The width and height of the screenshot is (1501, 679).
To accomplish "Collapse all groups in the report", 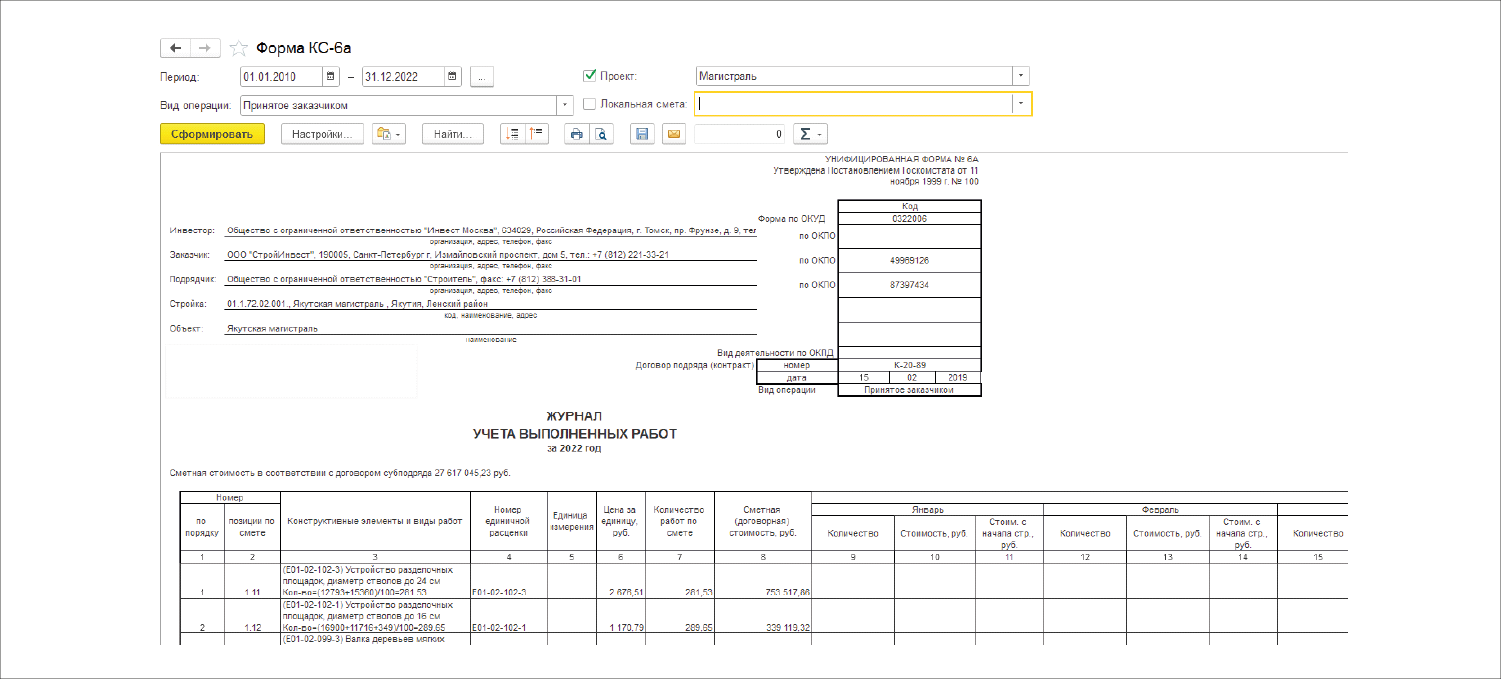I will (537, 134).
